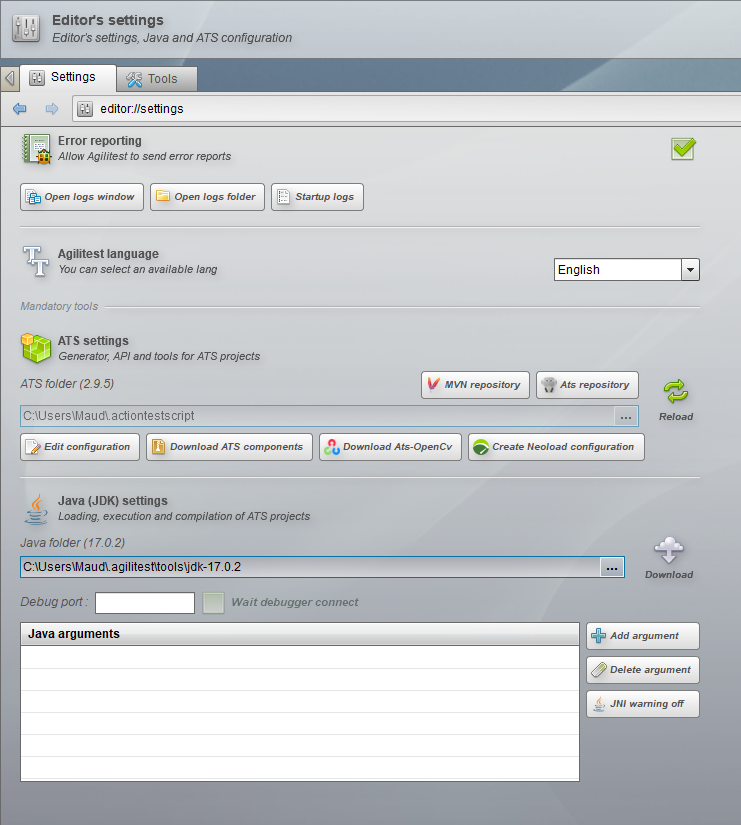741x825 pixels.
Task: Click the 'Java folder (17.0.2)' label
Action: [x=73, y=543]
